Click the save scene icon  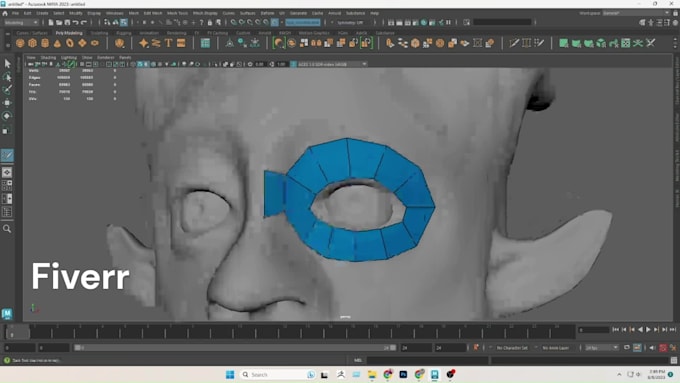[x=67, y=23]
